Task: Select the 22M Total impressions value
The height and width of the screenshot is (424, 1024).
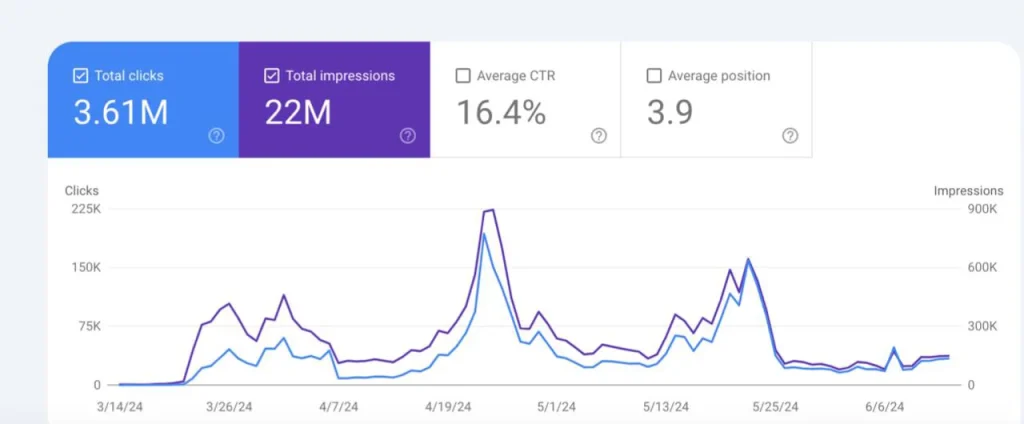Action: tap(298, 113)
